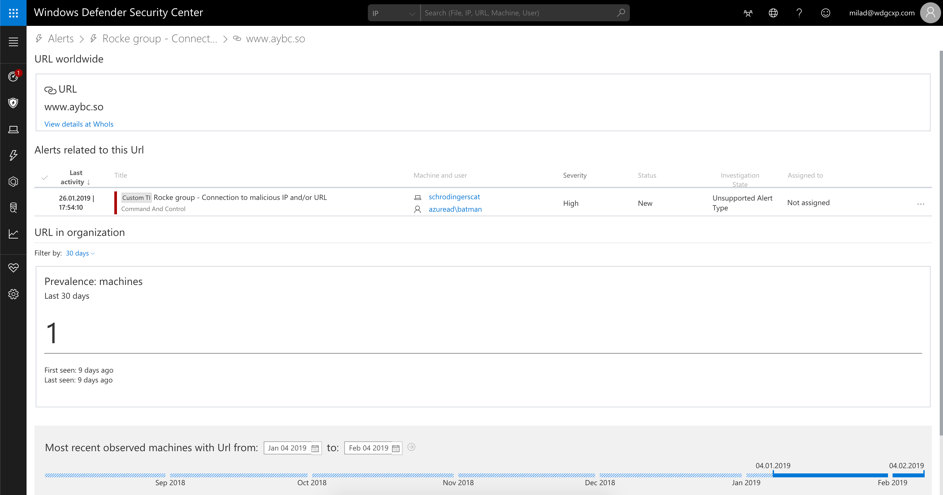Click the High severity cell

tap(571, 203)
